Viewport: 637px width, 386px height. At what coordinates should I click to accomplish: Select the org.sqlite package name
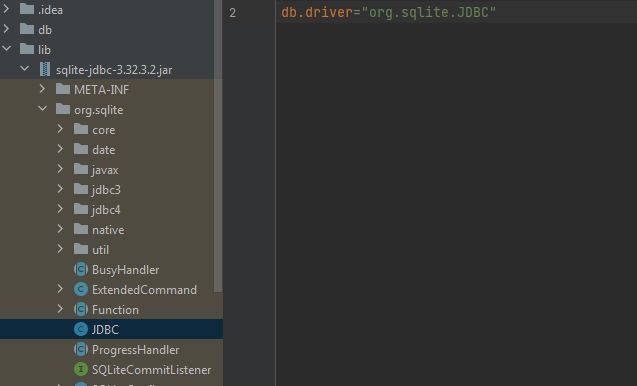98,110
